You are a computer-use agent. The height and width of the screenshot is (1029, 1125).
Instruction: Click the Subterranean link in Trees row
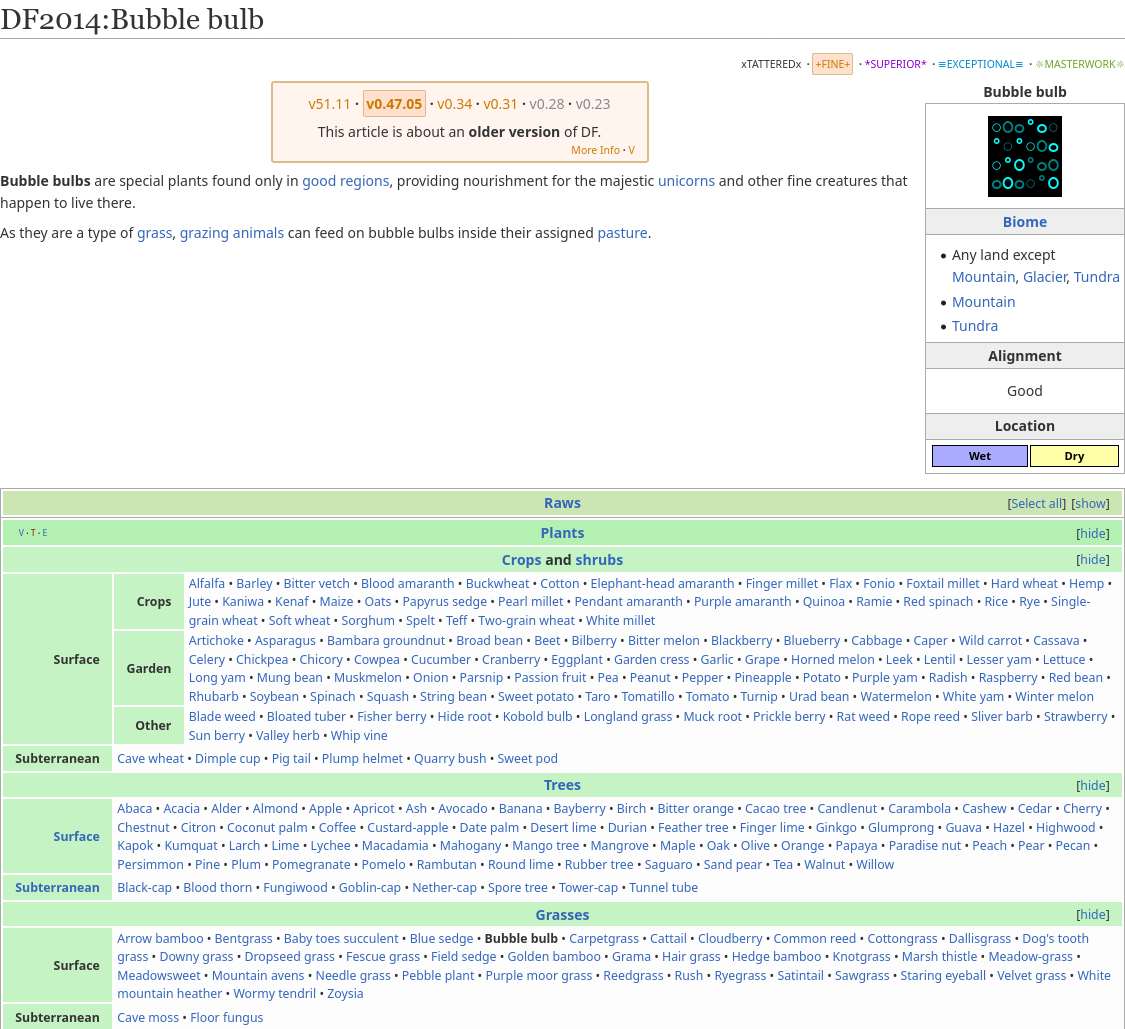click(57, 888)
